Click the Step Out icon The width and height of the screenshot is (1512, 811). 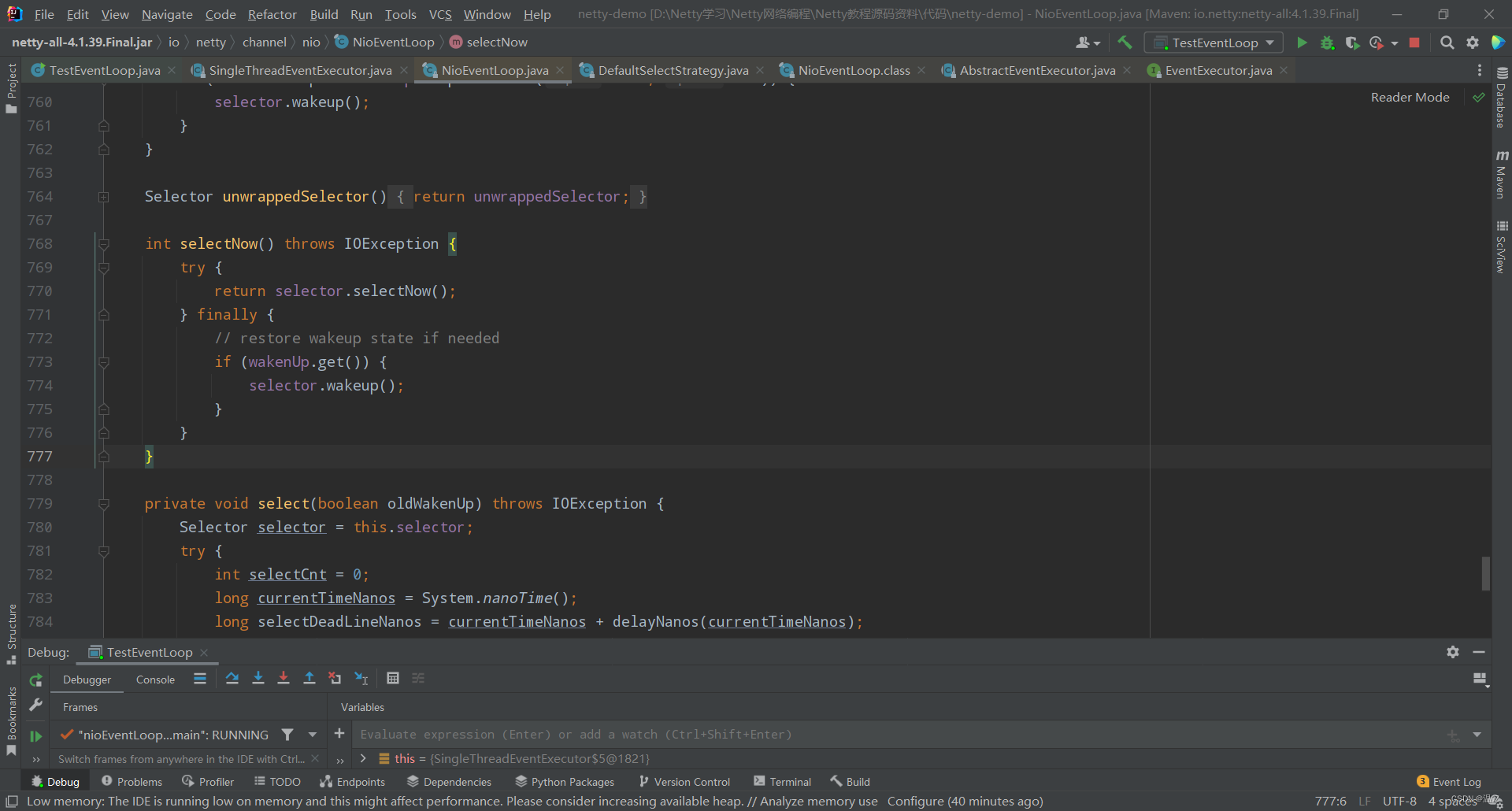[309, 679]
